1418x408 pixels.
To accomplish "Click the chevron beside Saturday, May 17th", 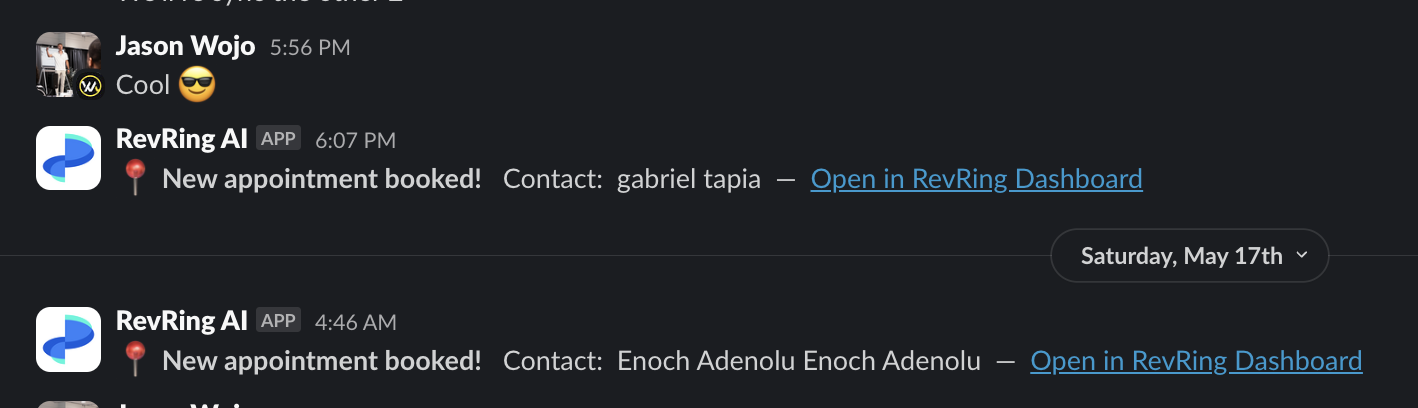I will [1301, 256].
